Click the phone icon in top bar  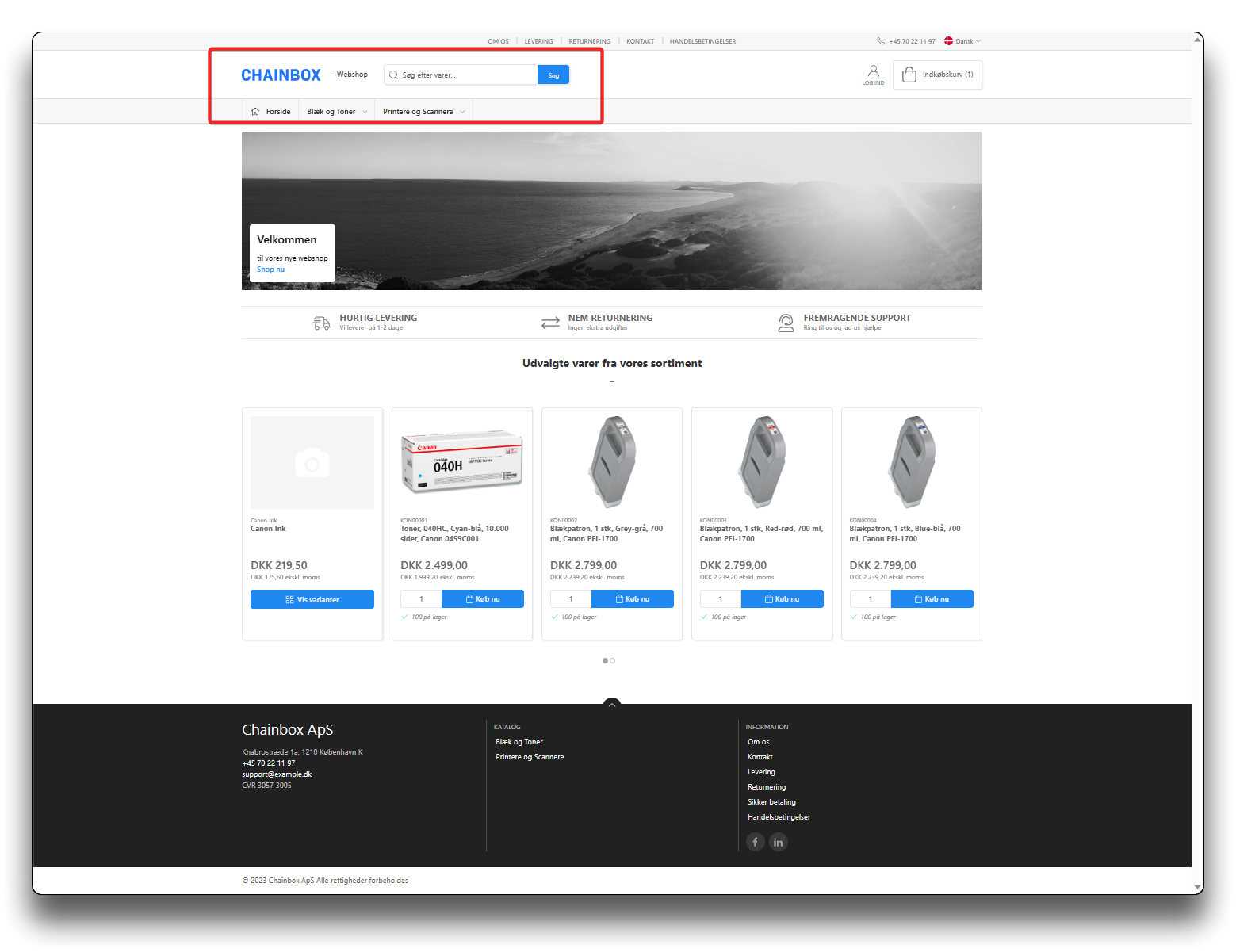(x=881, y=41)
